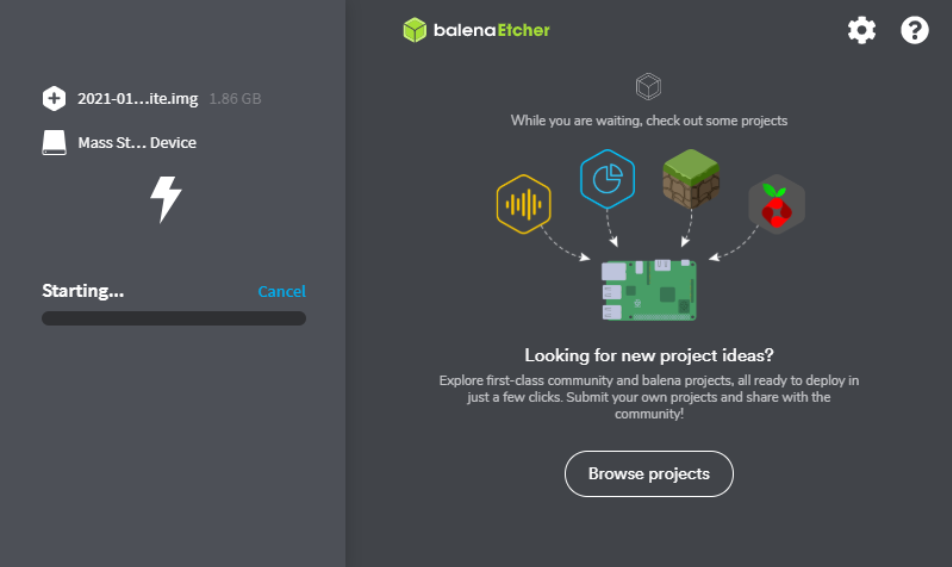Click the 1.86 GB image size label
The image size is (952, 567).
[x=235, y=98]
